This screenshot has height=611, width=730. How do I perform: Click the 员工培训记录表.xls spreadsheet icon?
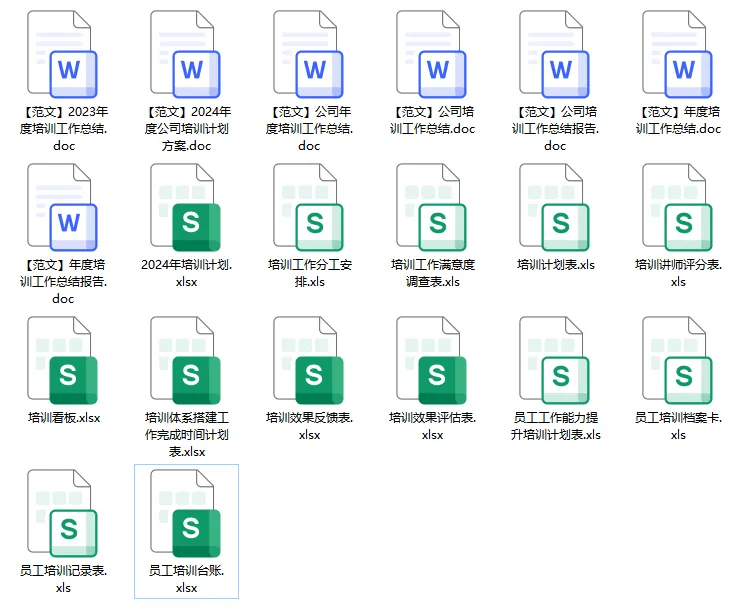click(62, 513)
